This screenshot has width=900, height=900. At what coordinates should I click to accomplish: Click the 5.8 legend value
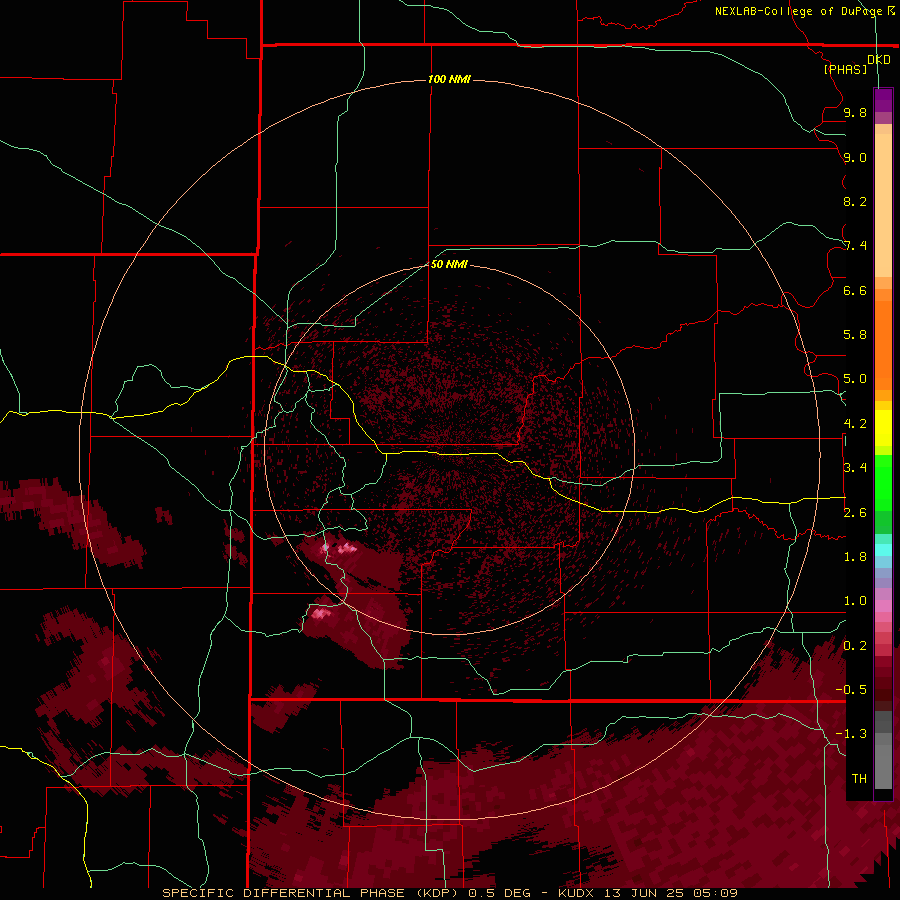pos(855,335)
